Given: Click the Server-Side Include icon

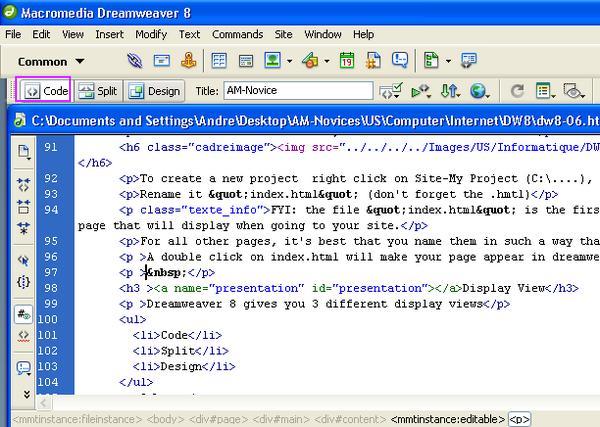Looking at the screenshot, I should point(373,60).
